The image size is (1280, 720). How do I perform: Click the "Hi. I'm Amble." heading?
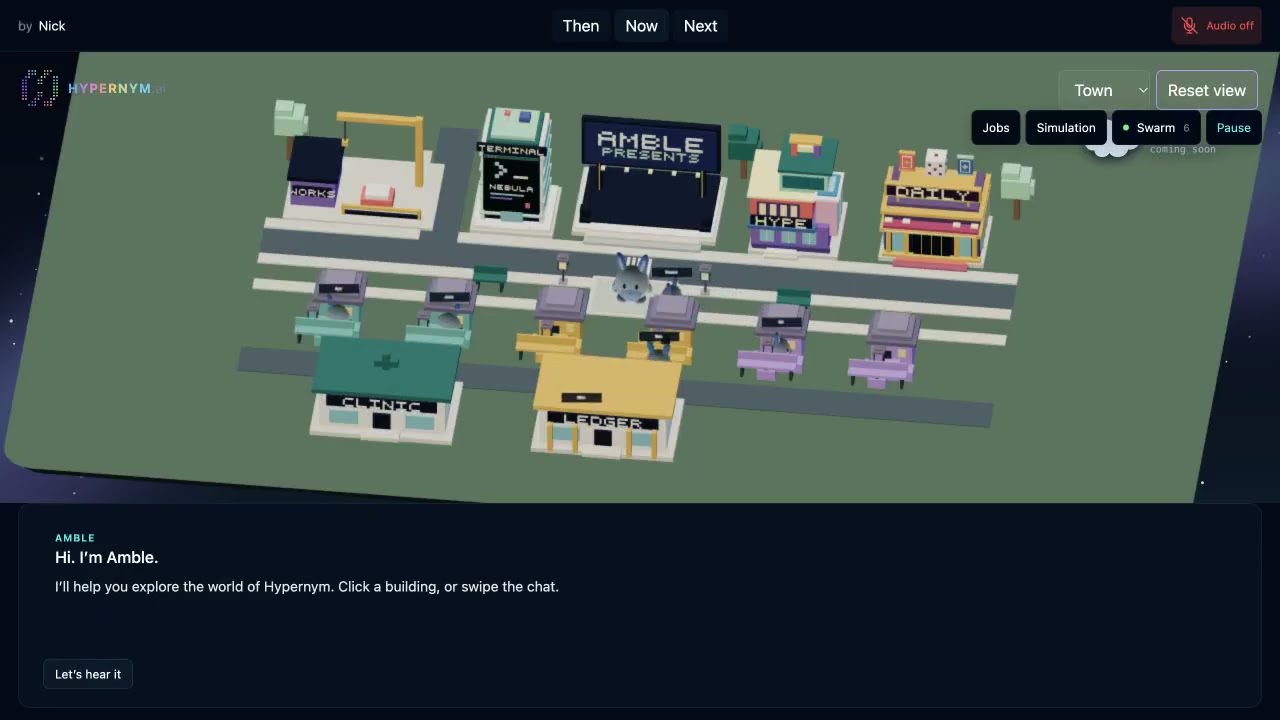coord(106,557)
